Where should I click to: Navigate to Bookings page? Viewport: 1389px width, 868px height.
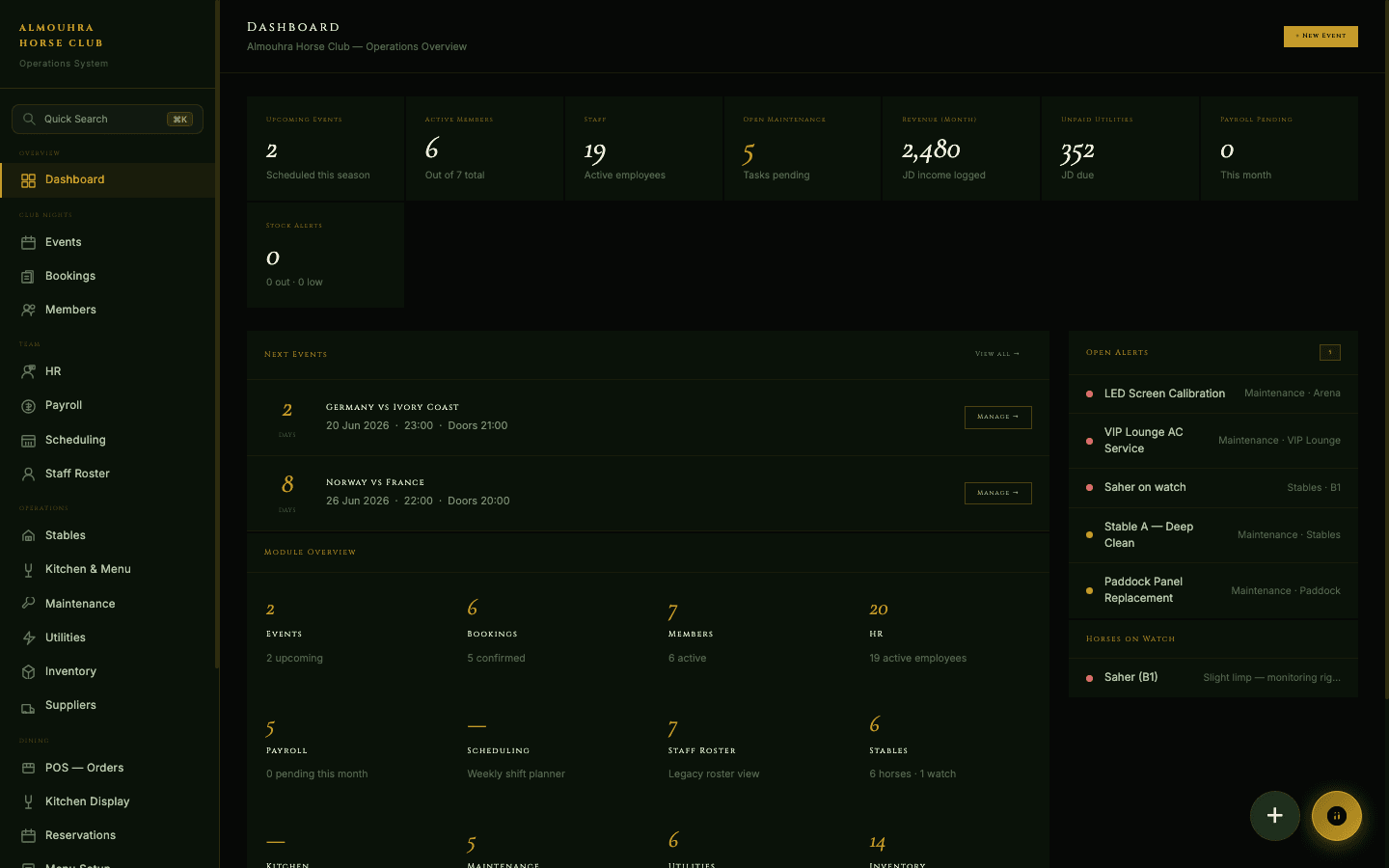pos(108,277)
